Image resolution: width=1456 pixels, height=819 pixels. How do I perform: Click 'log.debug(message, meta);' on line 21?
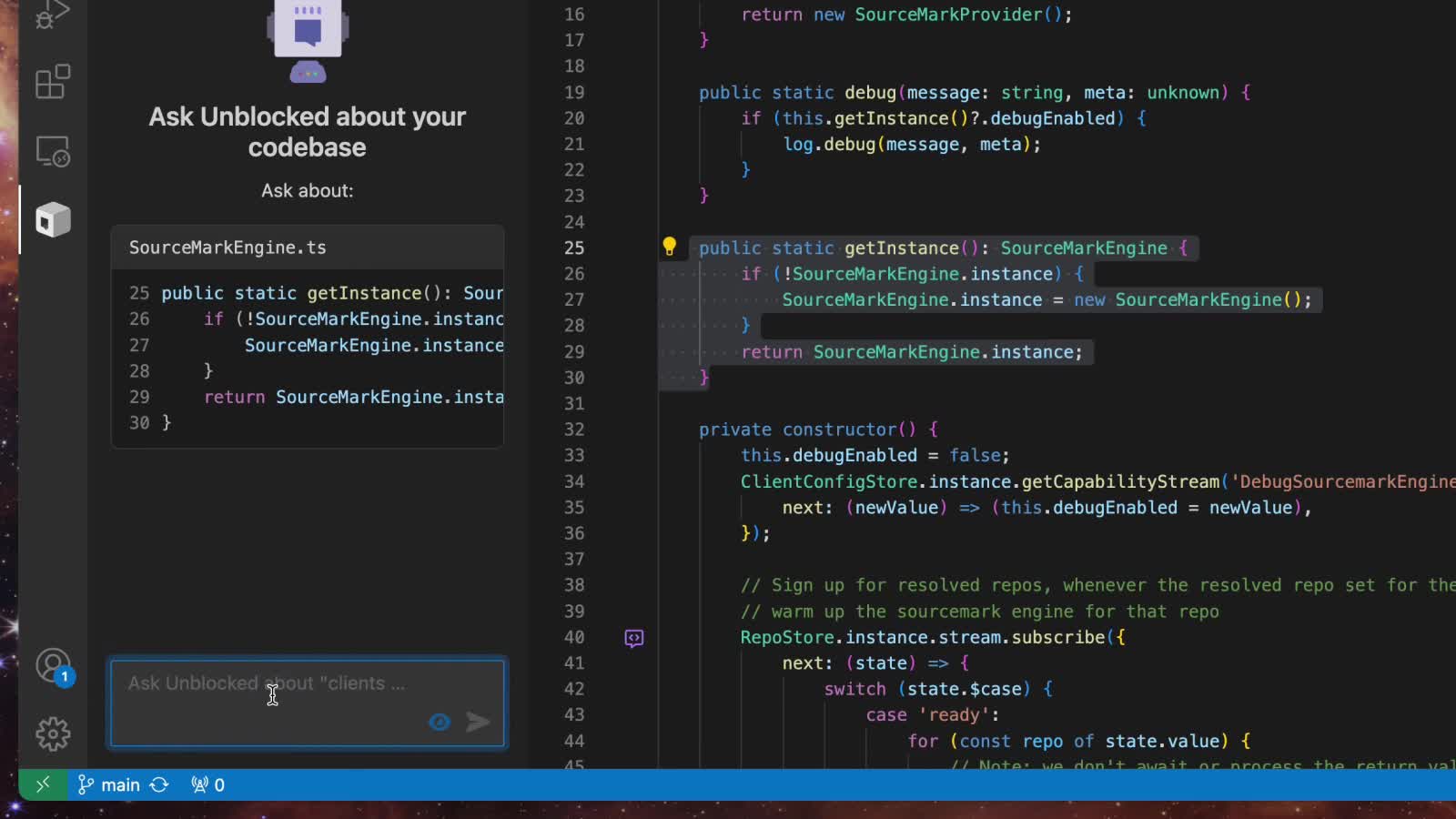coord(912,144)
